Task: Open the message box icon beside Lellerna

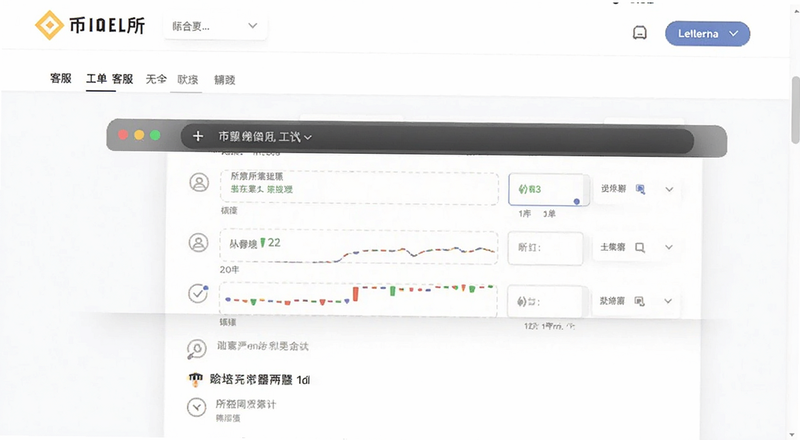Action: tap(639, 33)
